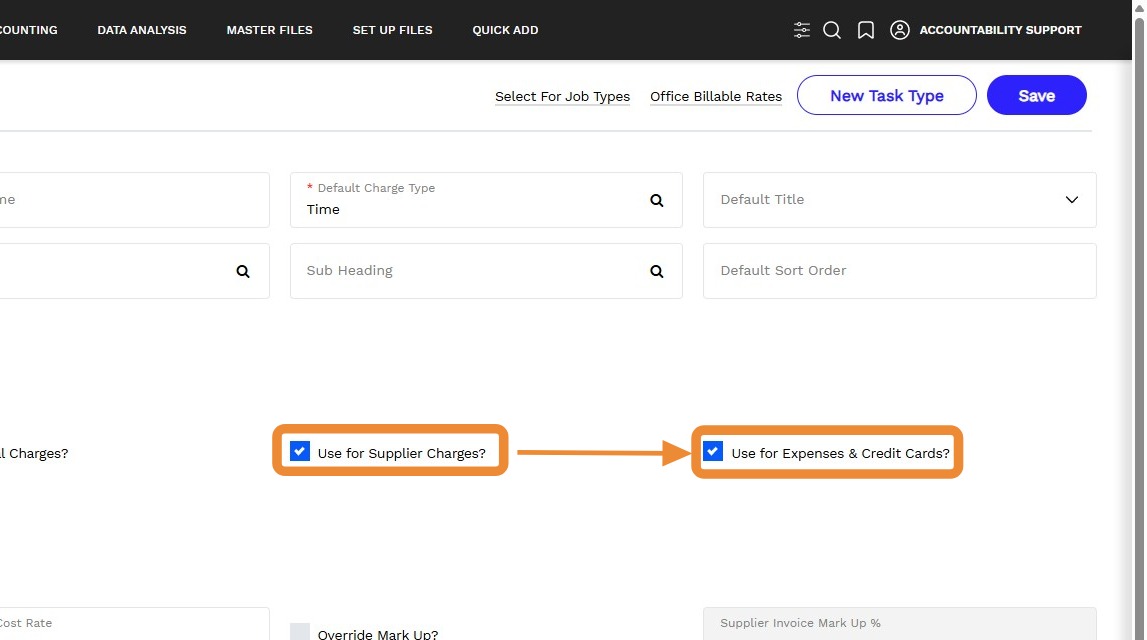
Task: Click Accountability Support user name
Action: pos(1000,30)
